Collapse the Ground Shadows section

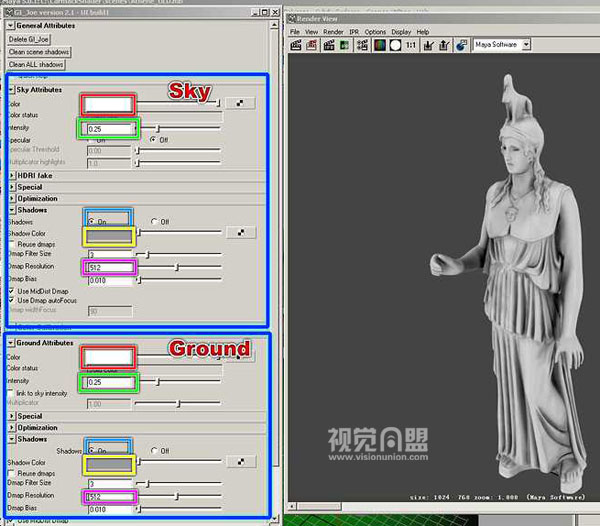pyautogui.click(x=12, y=439)
